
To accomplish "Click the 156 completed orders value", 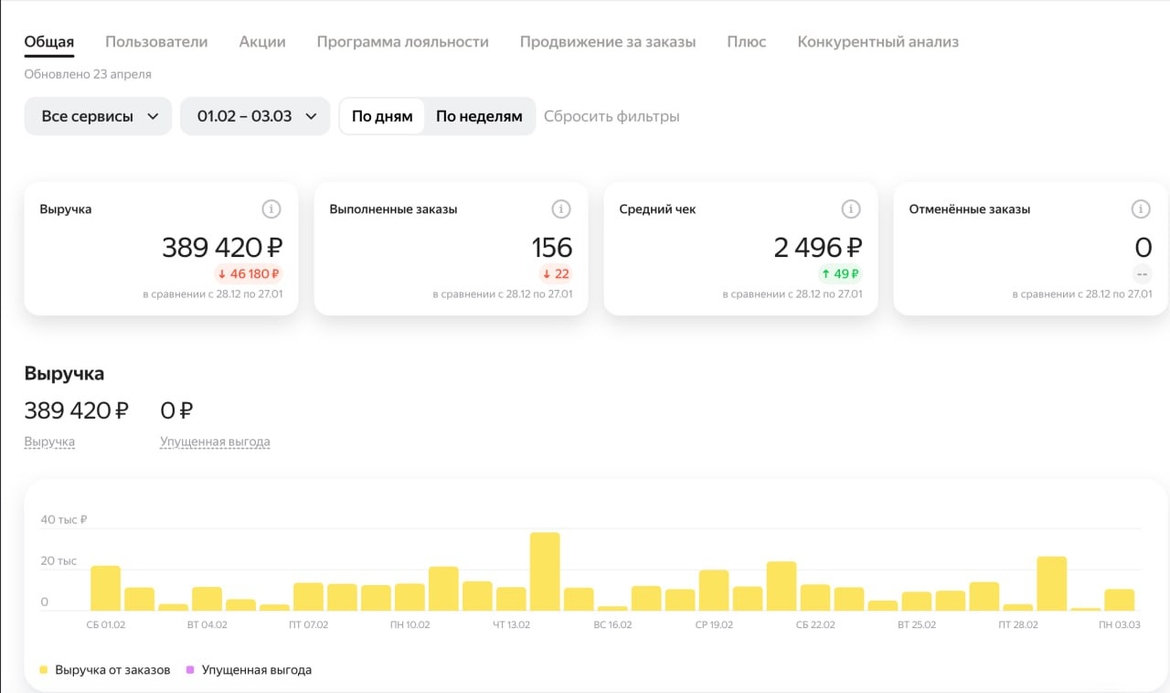I will tap(551, 247).
